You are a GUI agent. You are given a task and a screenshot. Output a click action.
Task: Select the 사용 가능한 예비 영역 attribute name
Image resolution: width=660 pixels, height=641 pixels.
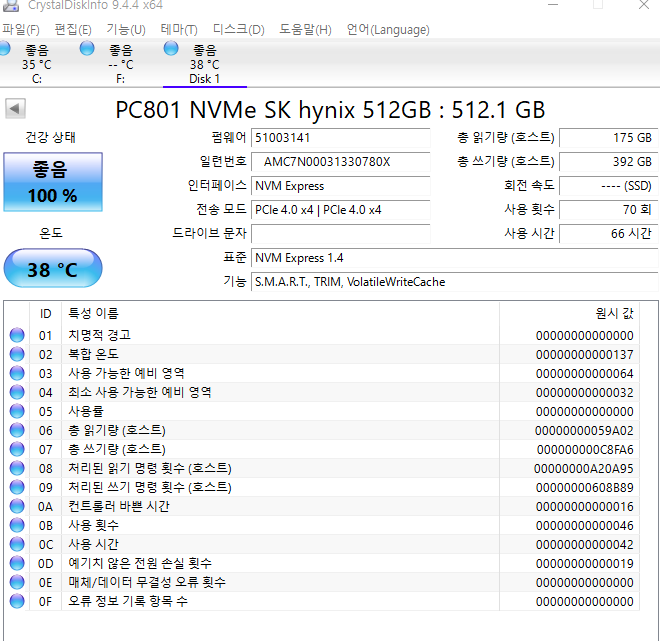126,373
